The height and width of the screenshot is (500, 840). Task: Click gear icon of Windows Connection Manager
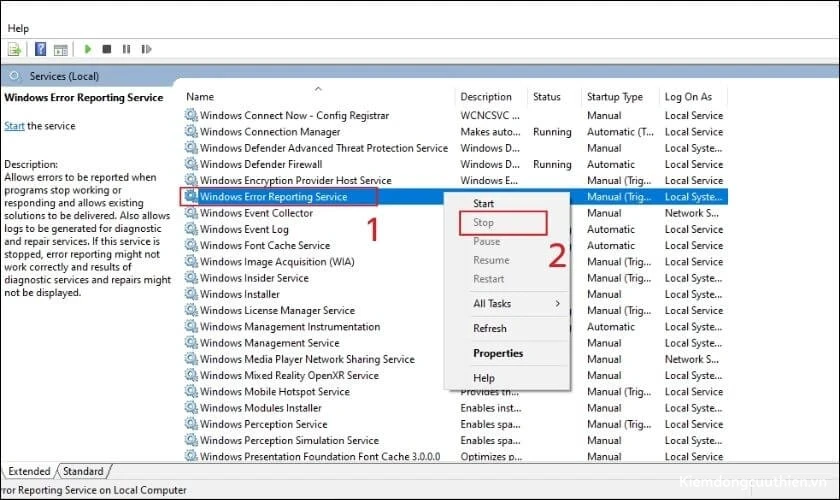[191, 131]
